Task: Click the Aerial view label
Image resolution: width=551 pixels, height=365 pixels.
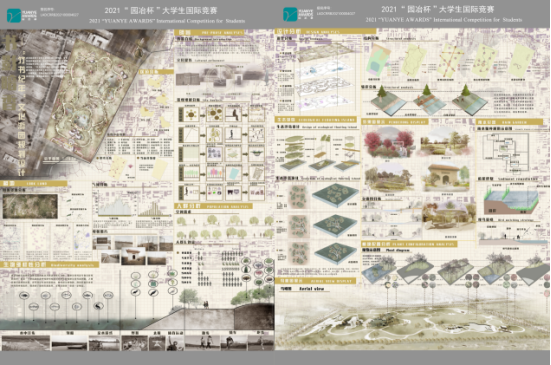Action: [311, 288]
